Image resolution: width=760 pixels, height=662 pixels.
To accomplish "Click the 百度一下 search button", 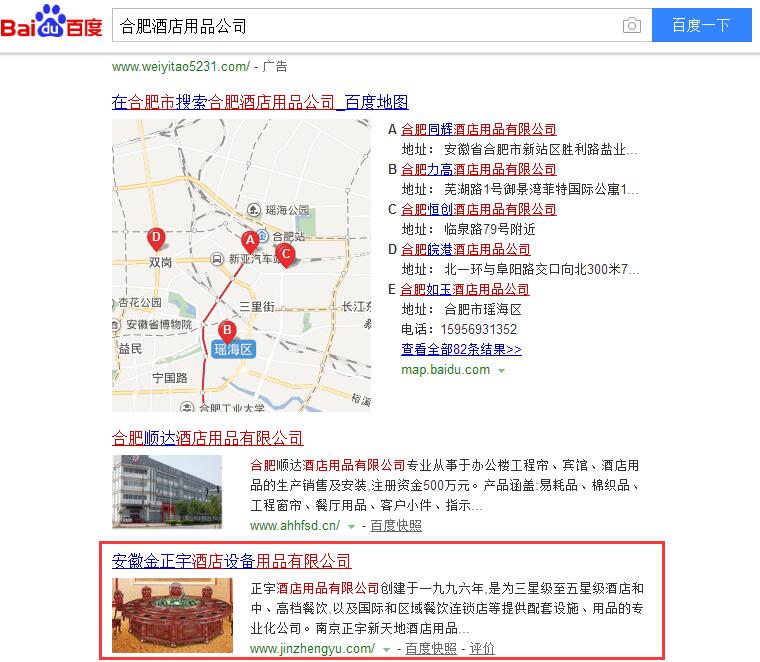I will [701, 25].
